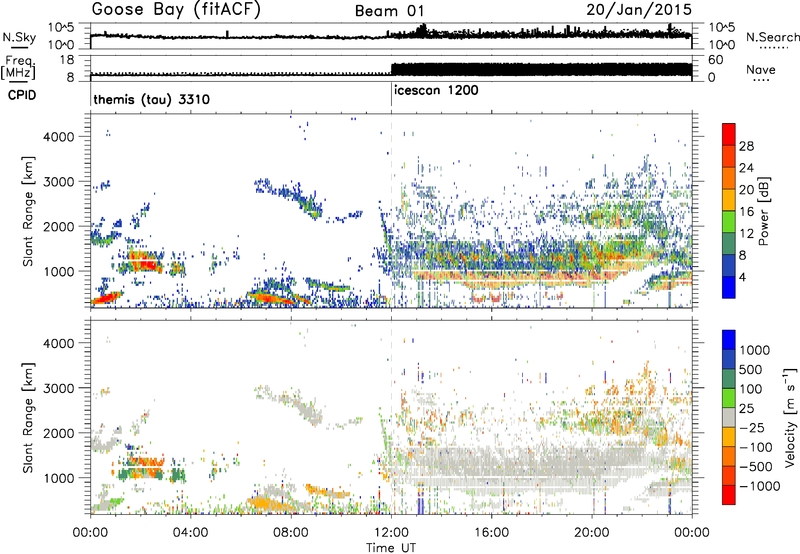Click the "2000" range tick of the velocity panel
Screen dimensions: 800x554
pyautogui.click(x=58, y=433)
